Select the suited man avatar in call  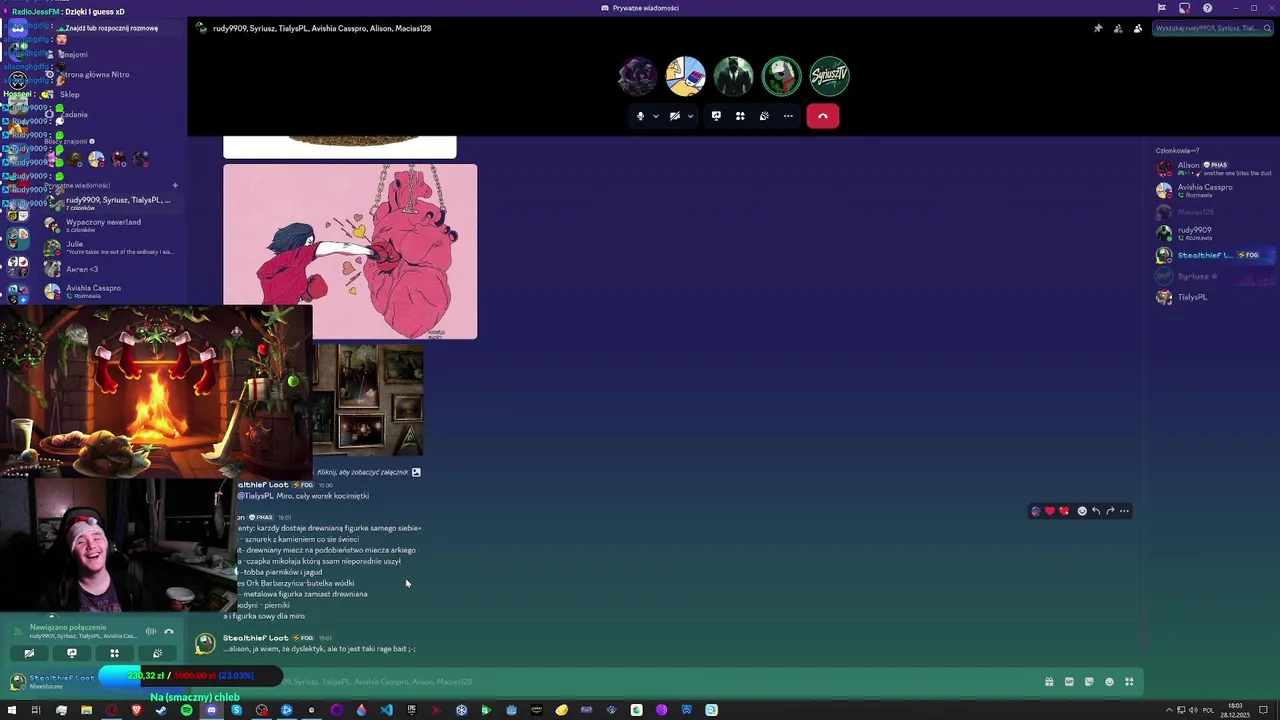[x=733, y=76]
